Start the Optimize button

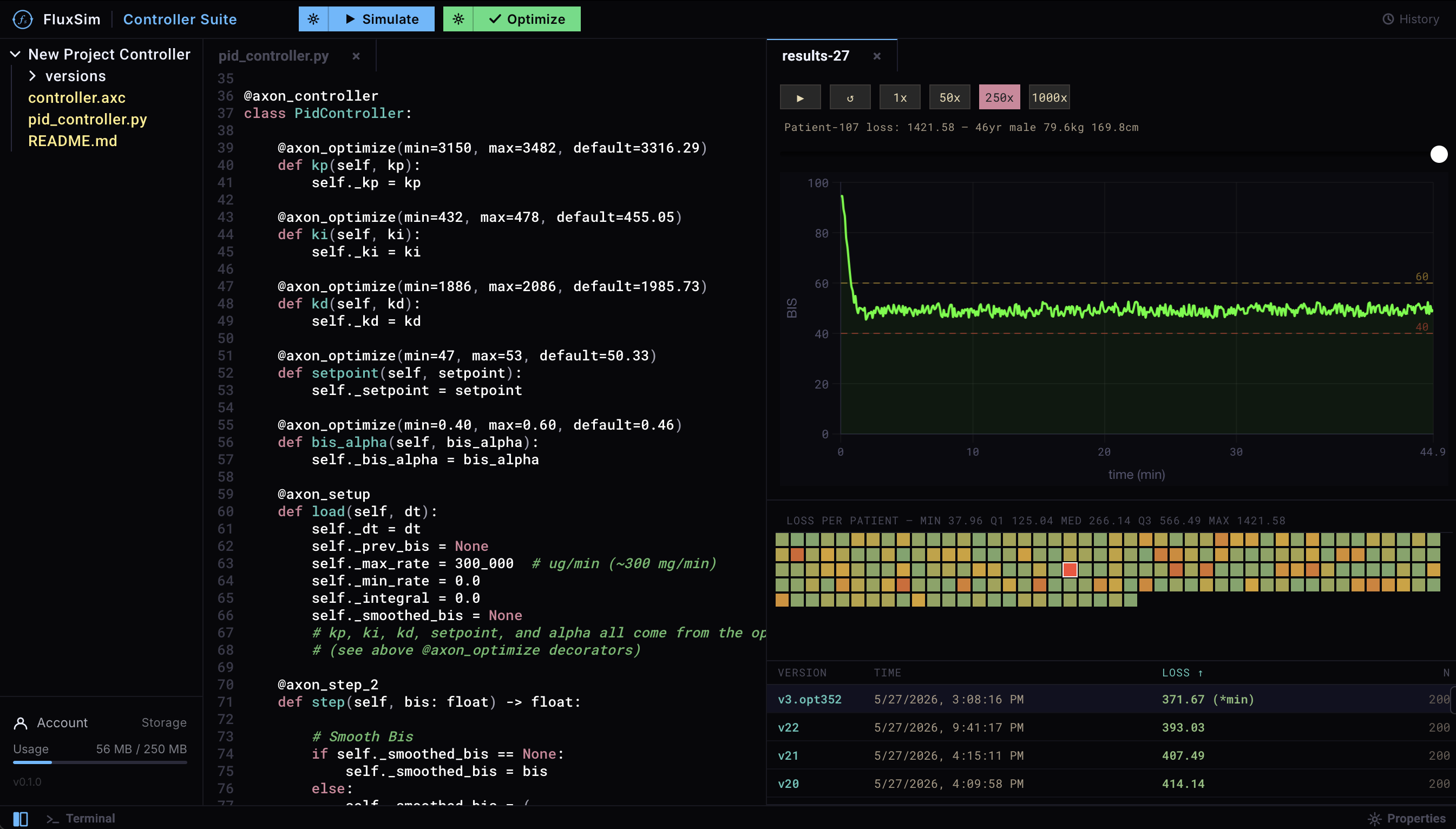(527, 19)
